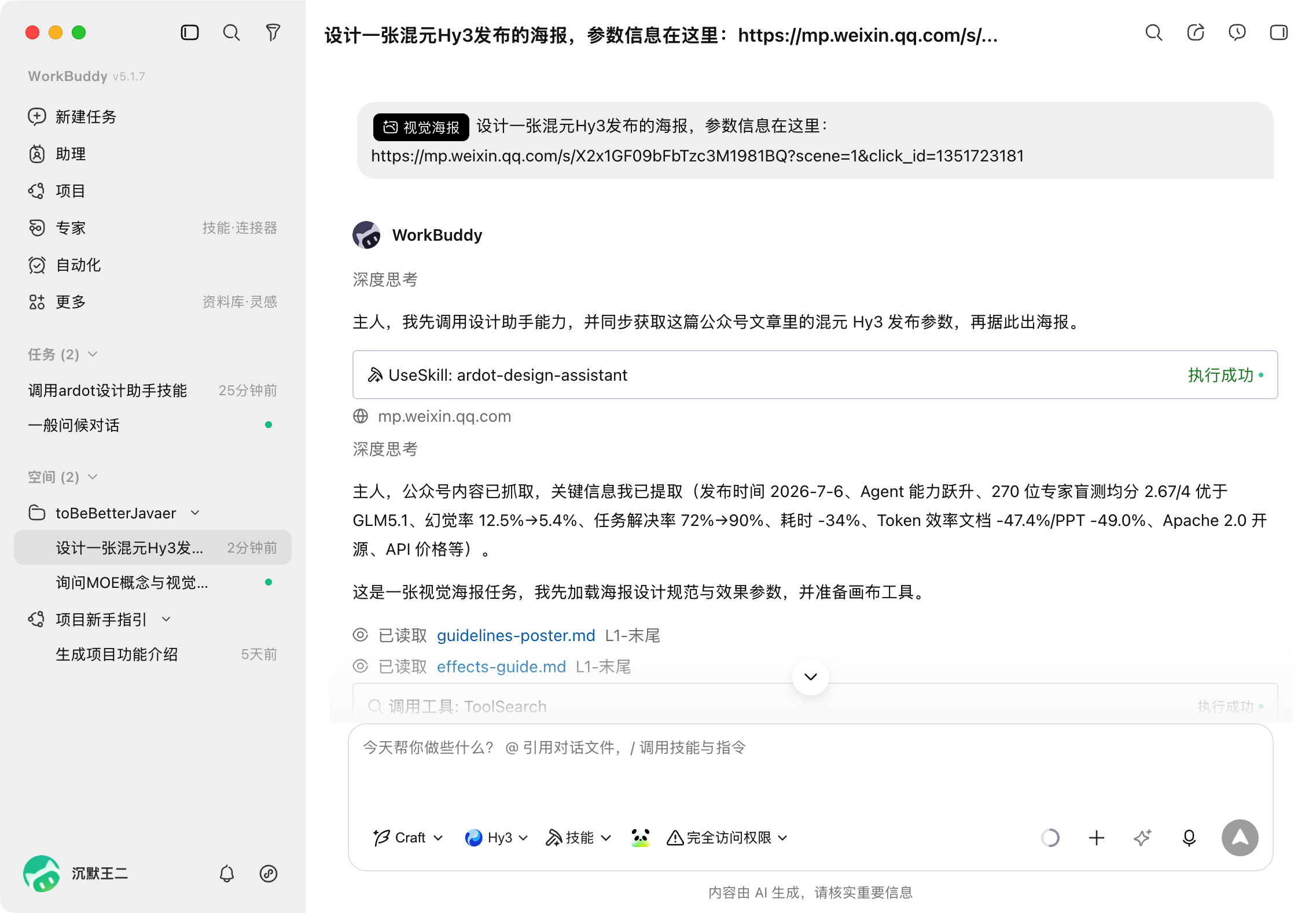Click the 自动化 alarm clock icon

37,265
